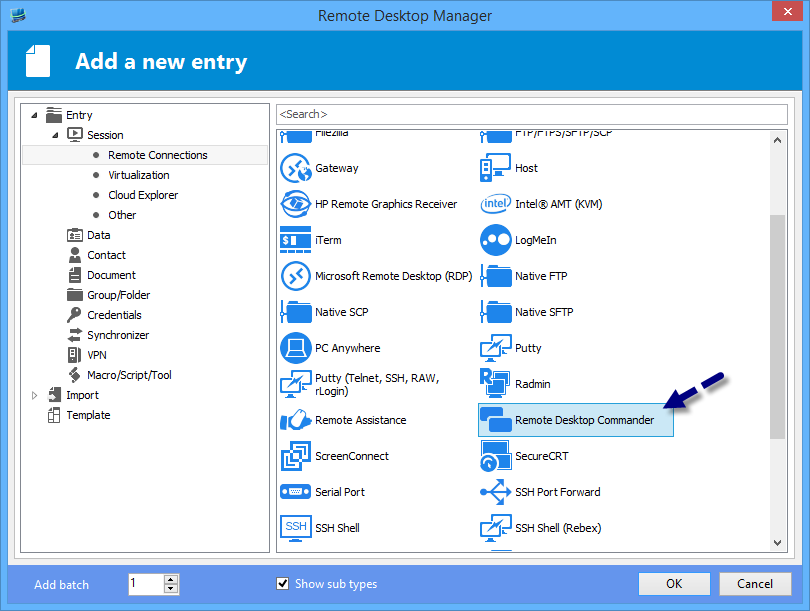
Task: Select the HP Remote Graphics Receiver icon
Action: [x=296, y=204]
